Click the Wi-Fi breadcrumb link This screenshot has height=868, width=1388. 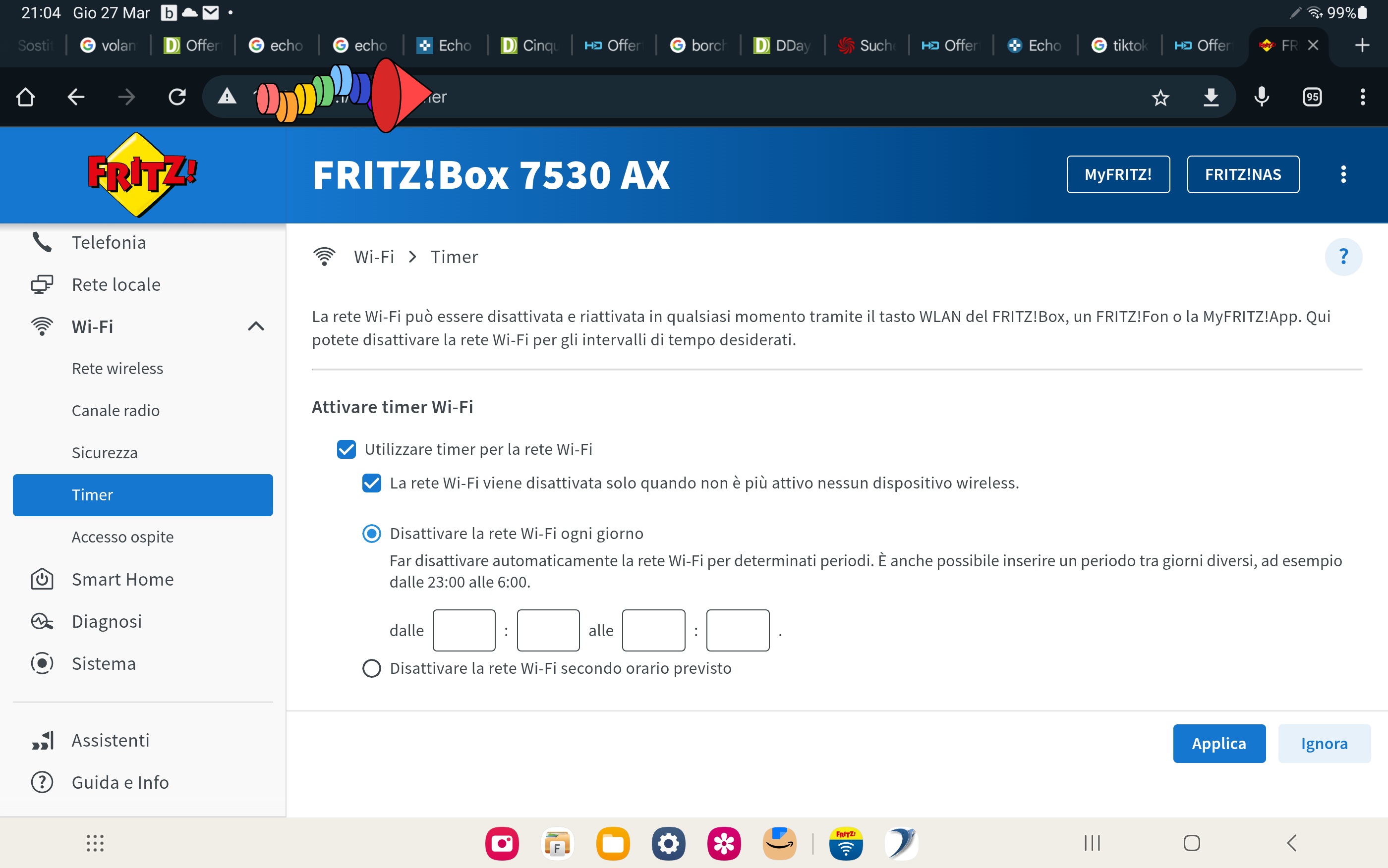[x=374, y=256]
